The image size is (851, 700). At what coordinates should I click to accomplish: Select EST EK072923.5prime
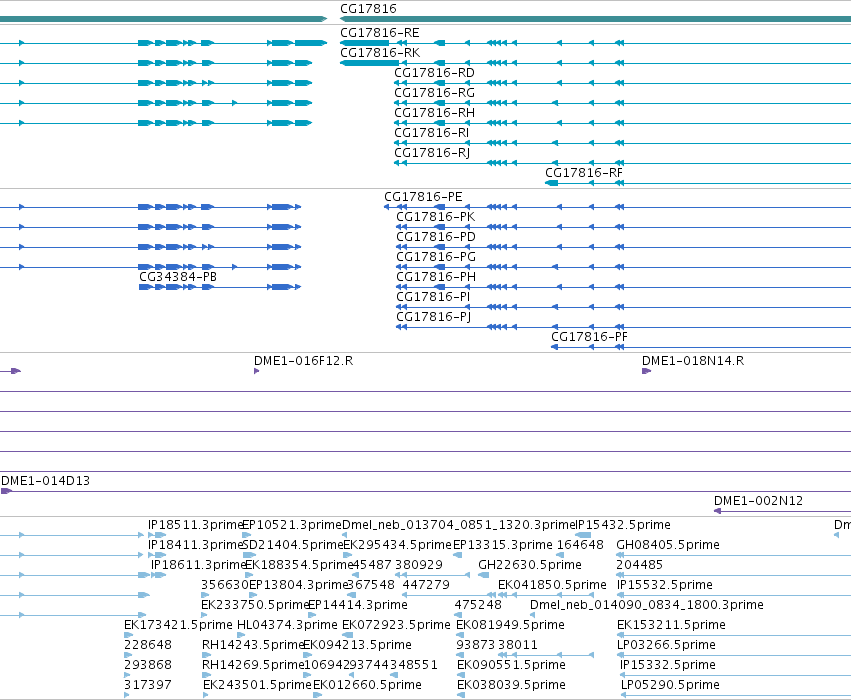396,625
